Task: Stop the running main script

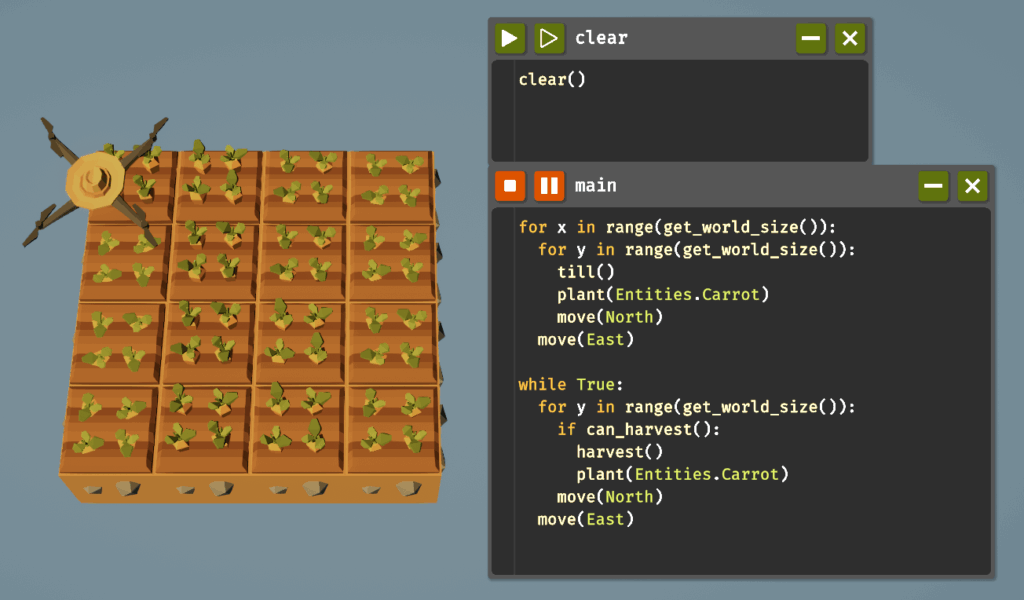Action: 510,186
